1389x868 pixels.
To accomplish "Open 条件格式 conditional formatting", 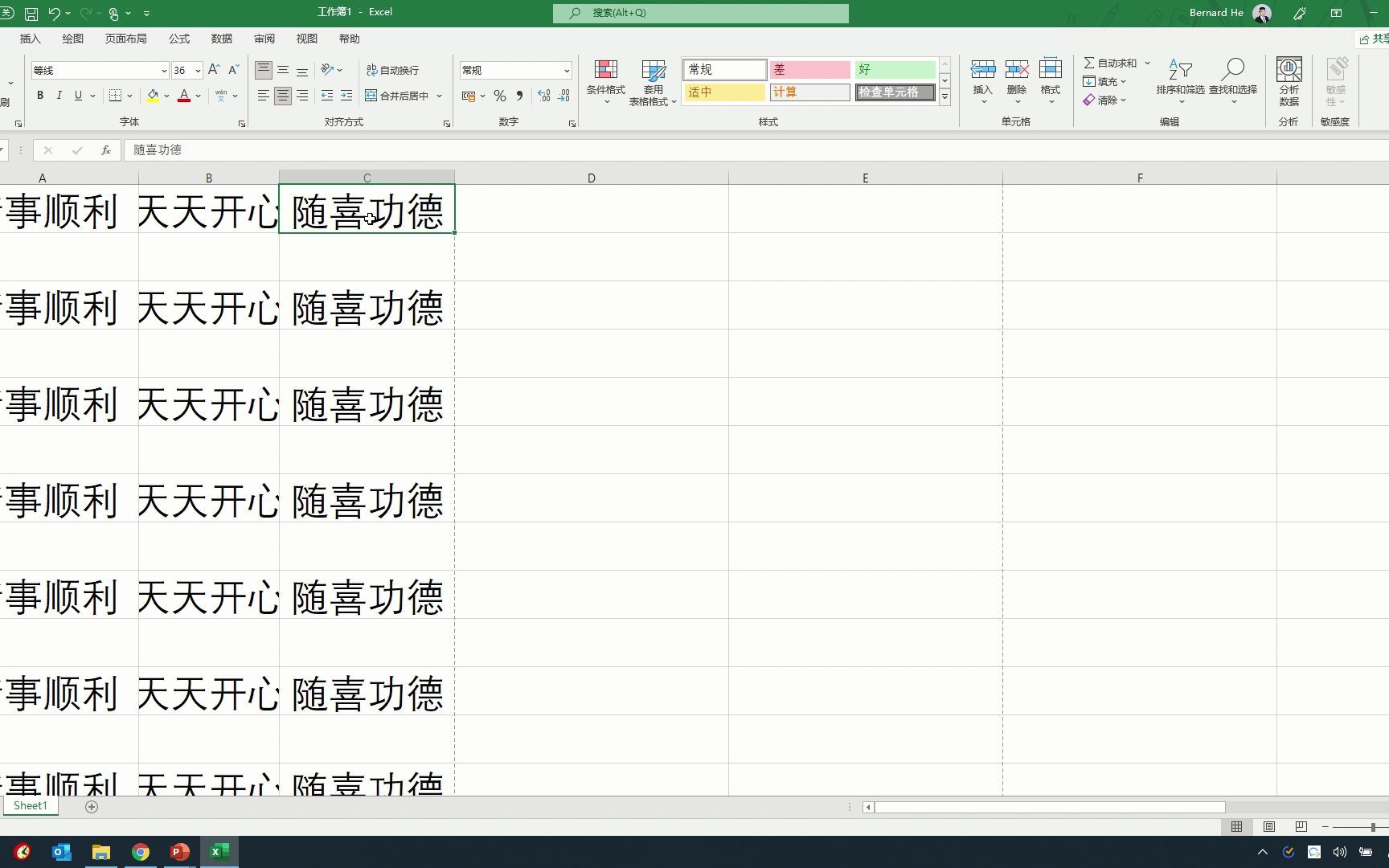I will tap(605, 82).
